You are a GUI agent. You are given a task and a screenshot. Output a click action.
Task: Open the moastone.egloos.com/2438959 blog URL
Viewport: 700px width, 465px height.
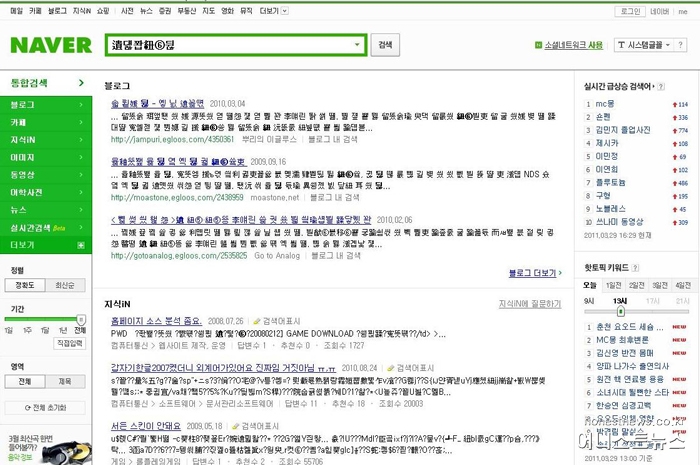(177, 197)
